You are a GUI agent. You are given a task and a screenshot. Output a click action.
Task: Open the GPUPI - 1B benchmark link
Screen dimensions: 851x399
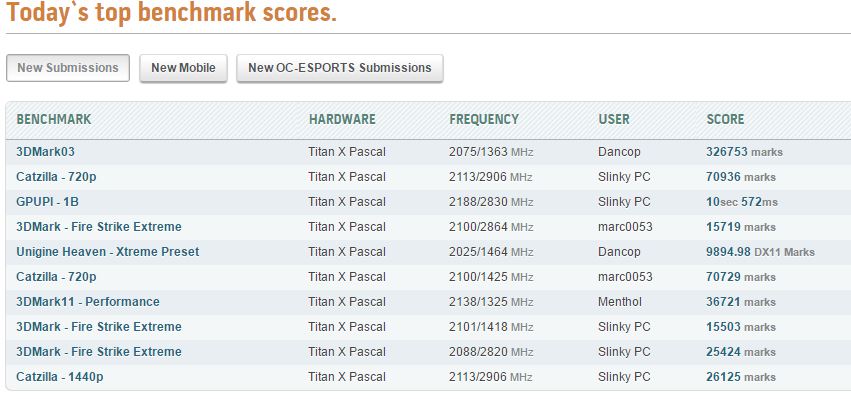click(48, 202)
